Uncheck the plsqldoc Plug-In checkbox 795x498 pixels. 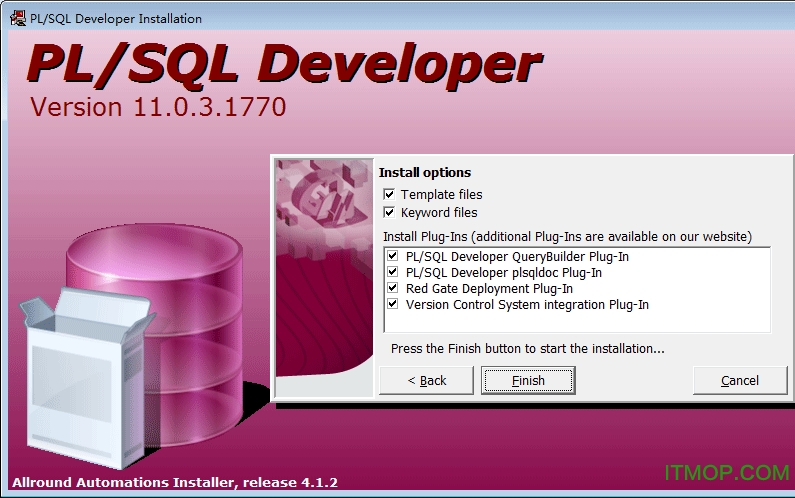tap(393, 272)
